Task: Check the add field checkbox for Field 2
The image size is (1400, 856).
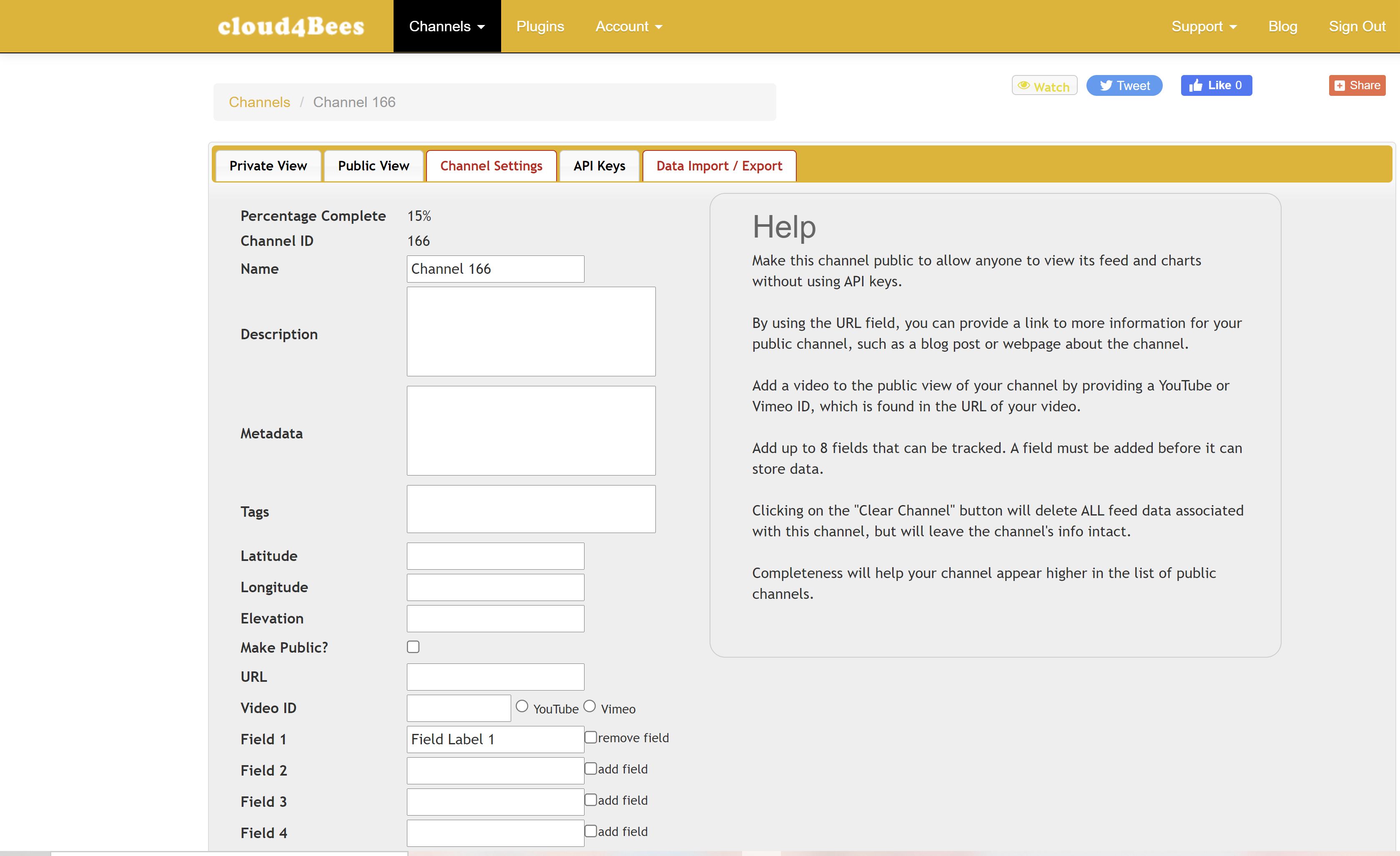Action: 590,769
